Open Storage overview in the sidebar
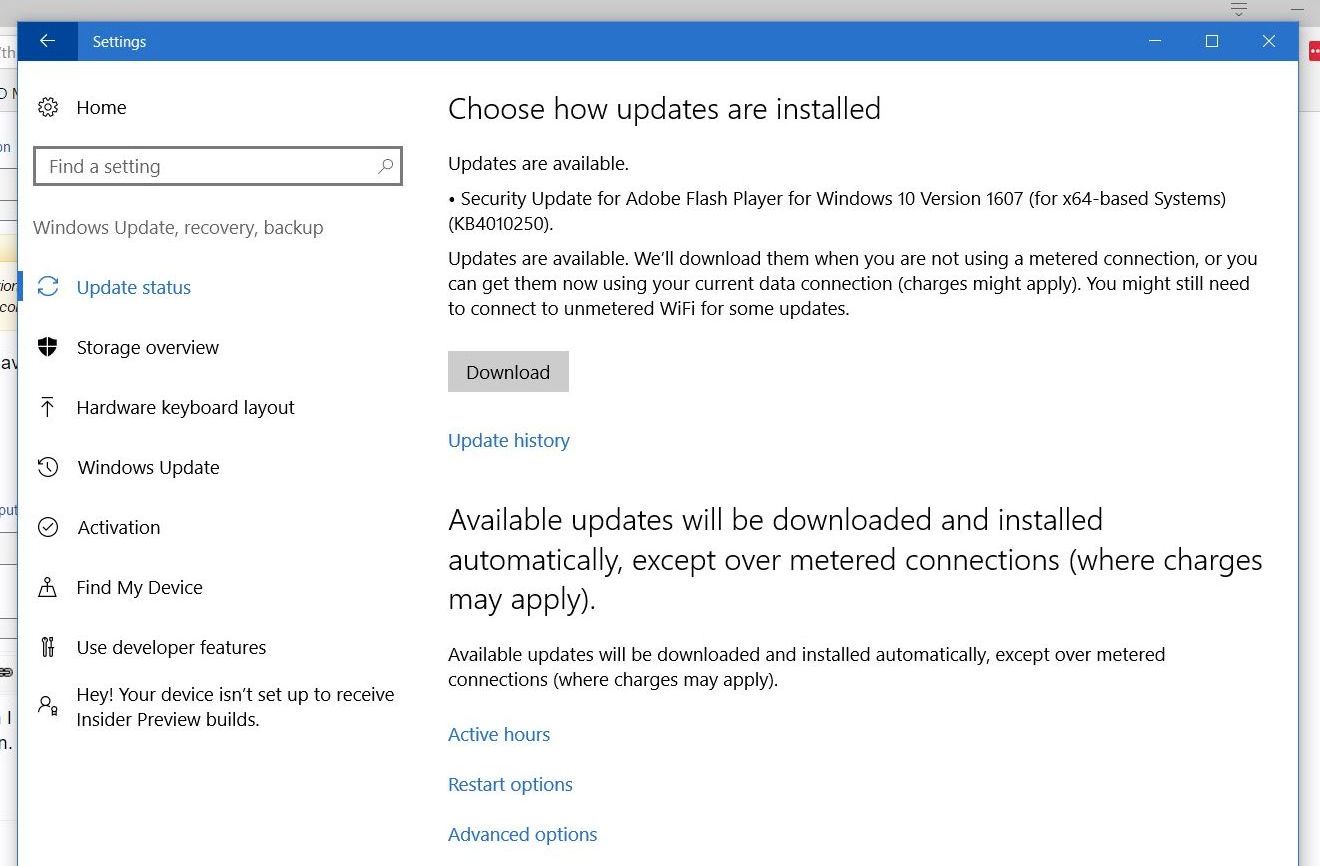 click(147, 347)
